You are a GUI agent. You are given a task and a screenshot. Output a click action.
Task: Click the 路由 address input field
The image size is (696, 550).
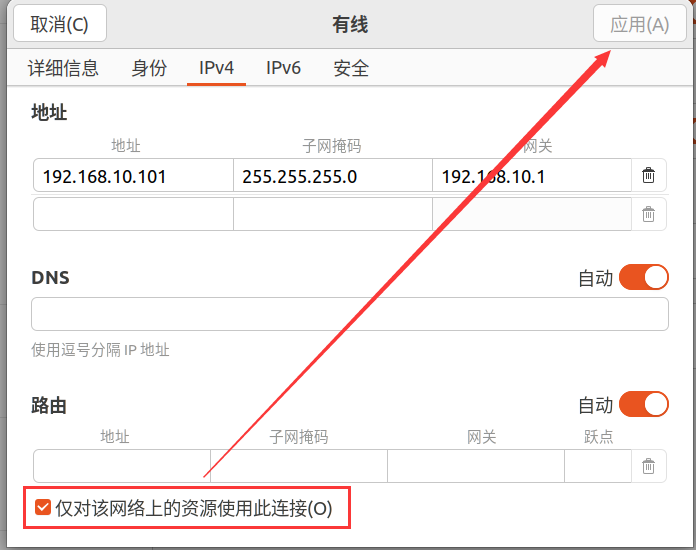[122, 466]
